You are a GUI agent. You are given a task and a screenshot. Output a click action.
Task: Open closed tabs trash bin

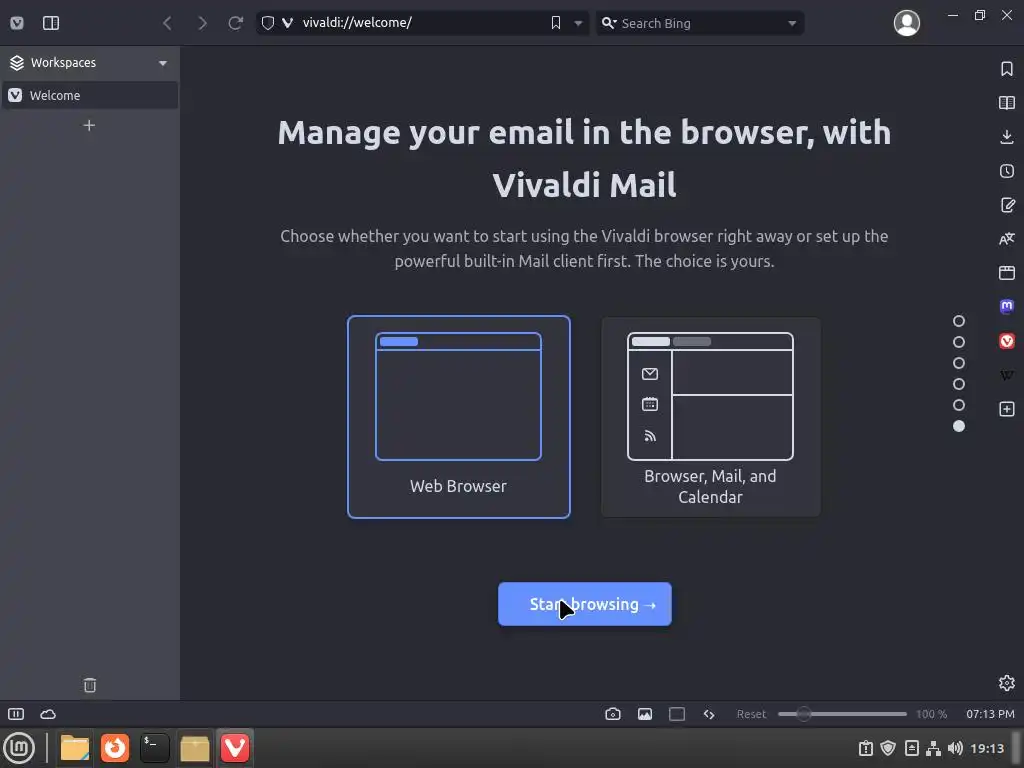coord(89,684)
